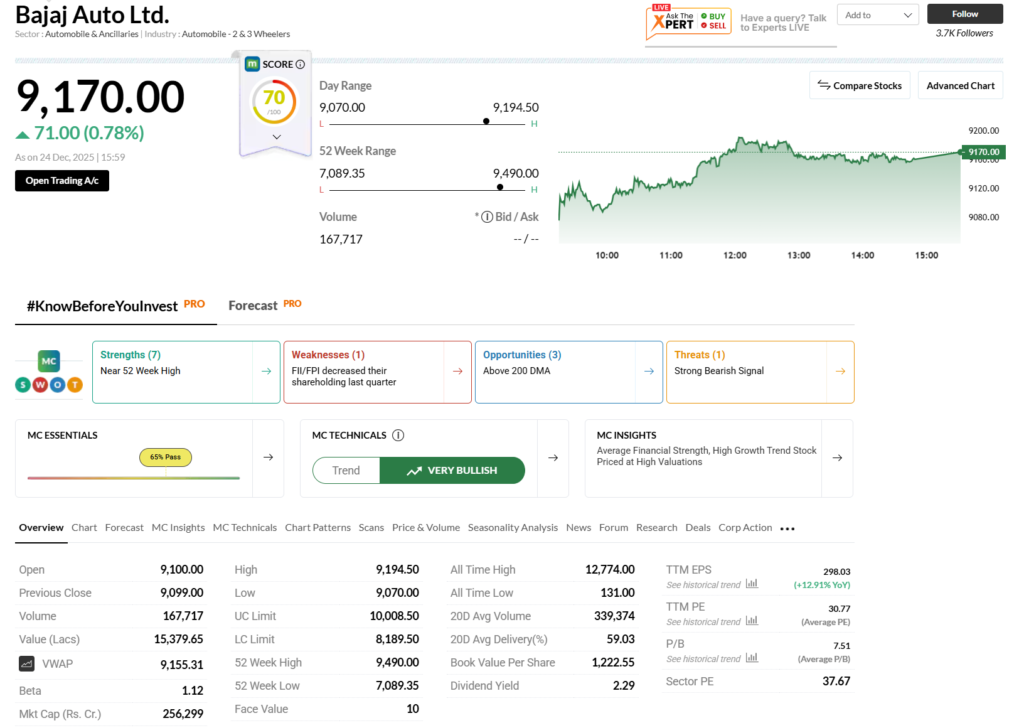Select the Very Bullish toggle segment
Viewport: 1024px width, 728px height.
(452, 470)
